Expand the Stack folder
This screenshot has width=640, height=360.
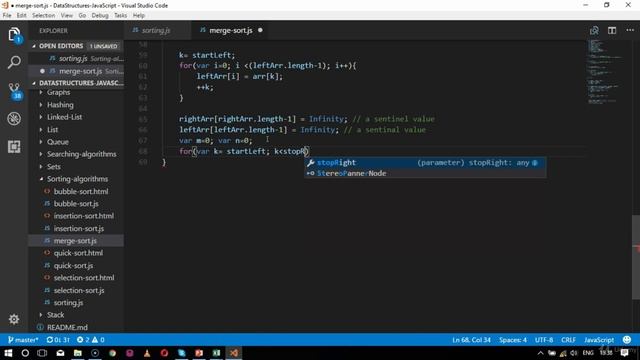(x=55, y=315)
